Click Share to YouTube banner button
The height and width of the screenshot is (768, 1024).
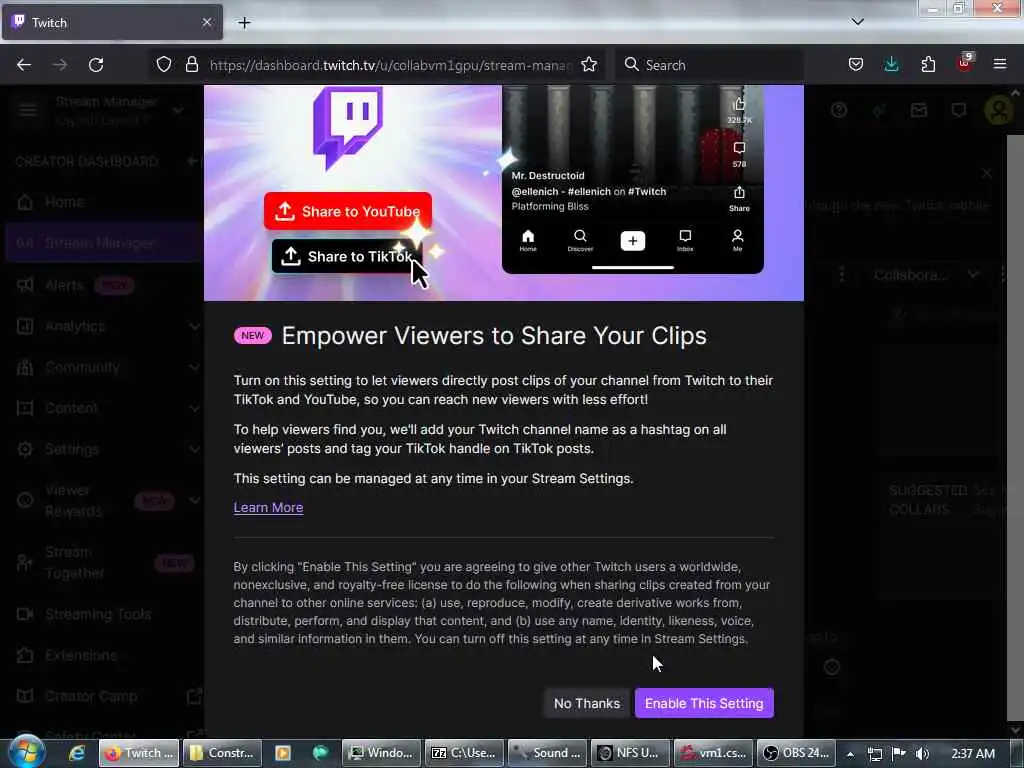(347, 211)
